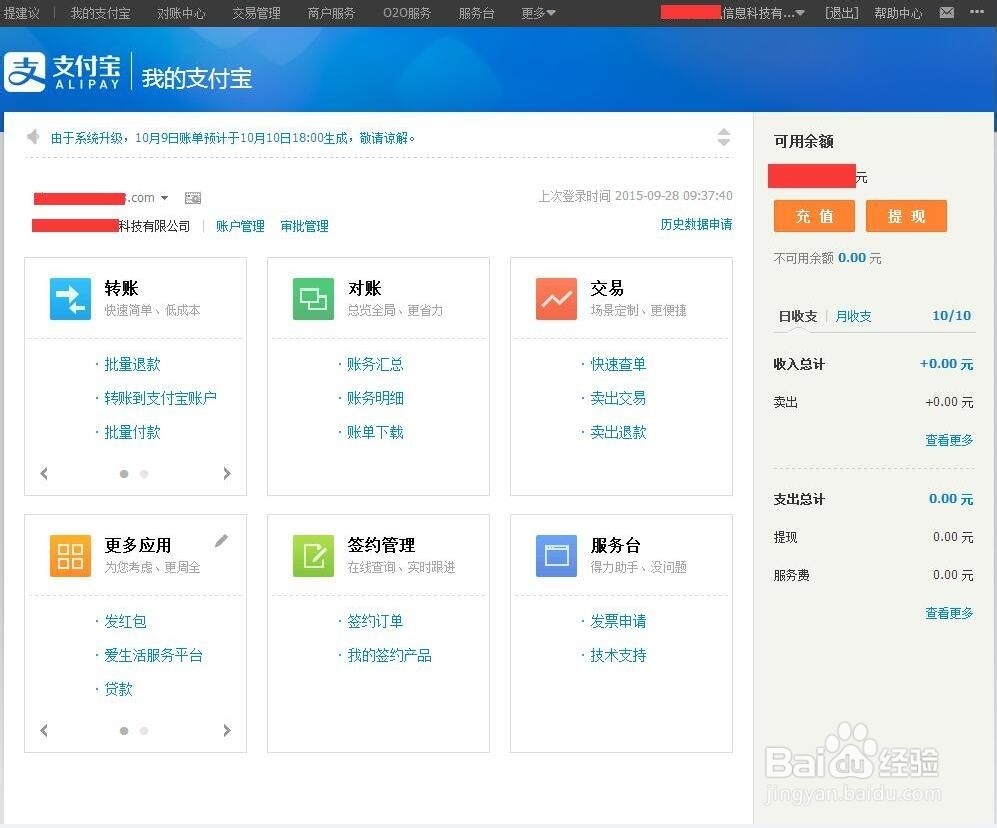Open the 快速查单 link
997x828 pixels.
(618, 364)
